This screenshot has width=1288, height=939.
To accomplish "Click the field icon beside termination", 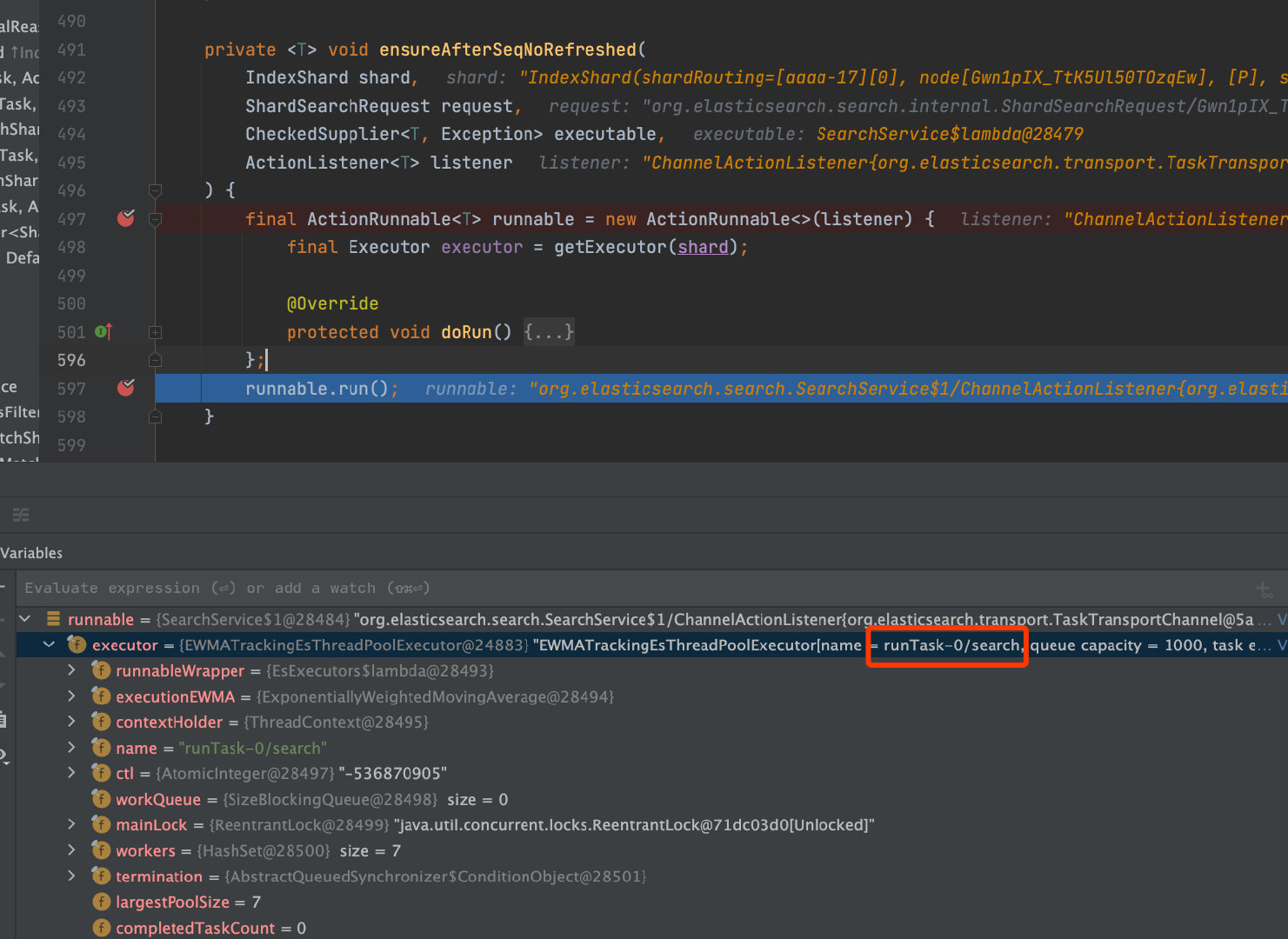I will coord(102,876).
